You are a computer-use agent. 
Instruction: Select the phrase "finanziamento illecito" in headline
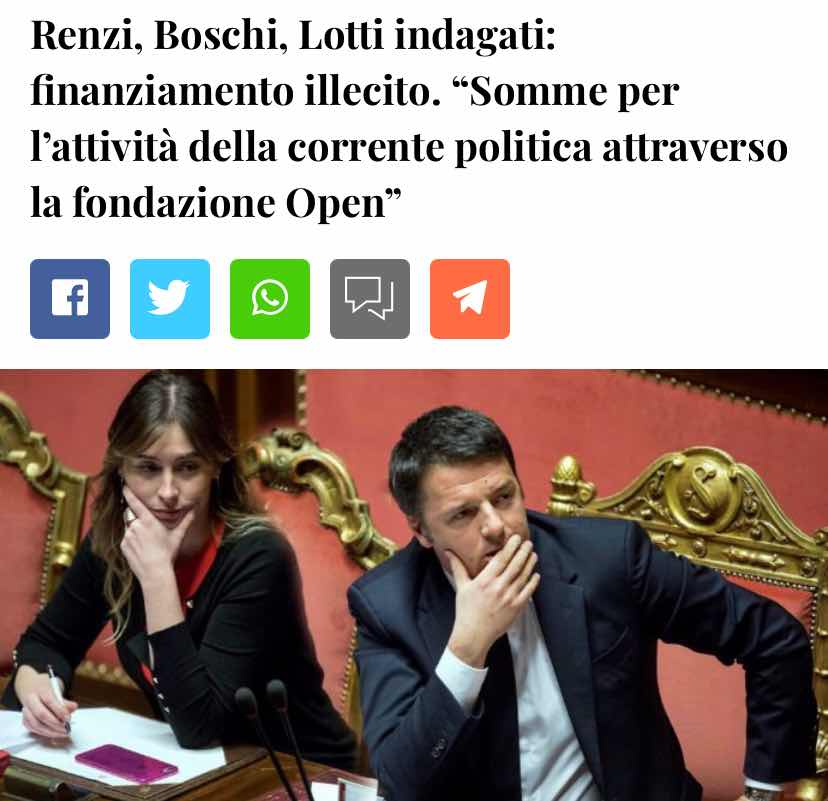[x=236, y=91]
